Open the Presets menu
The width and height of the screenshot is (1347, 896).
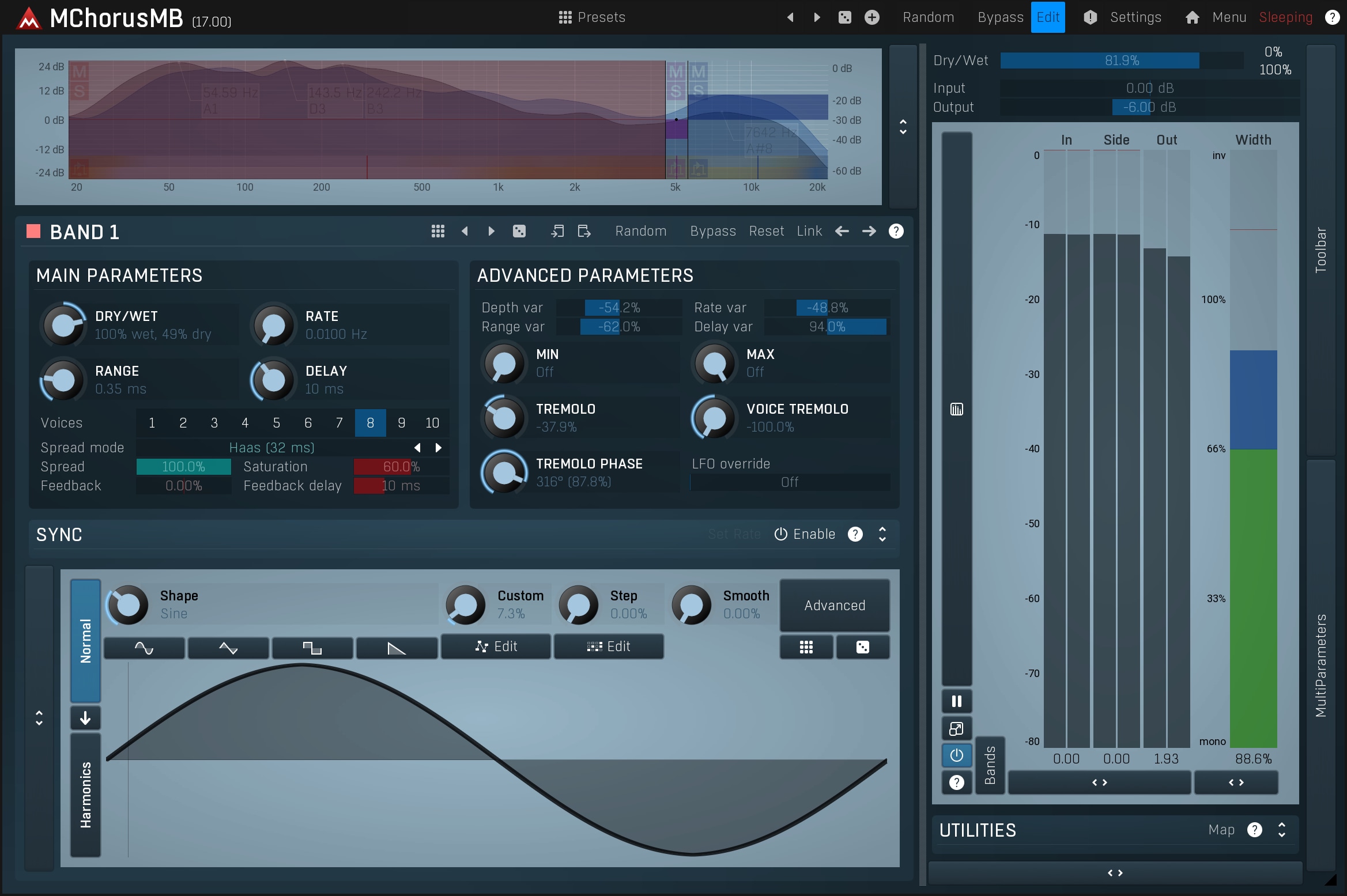[592, 17]
